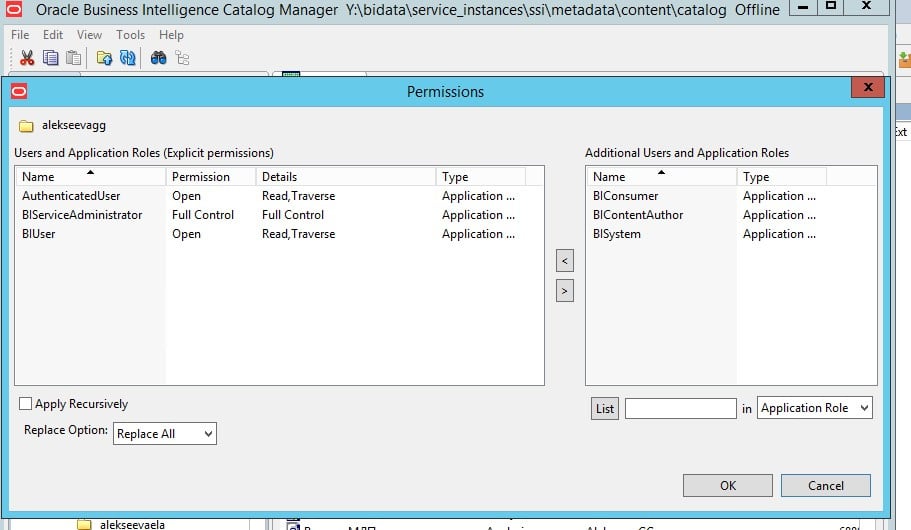Click the Oracle logo in Permissions title bar
The width and height of the screenshot is (911, 530).
click(19, 91)
